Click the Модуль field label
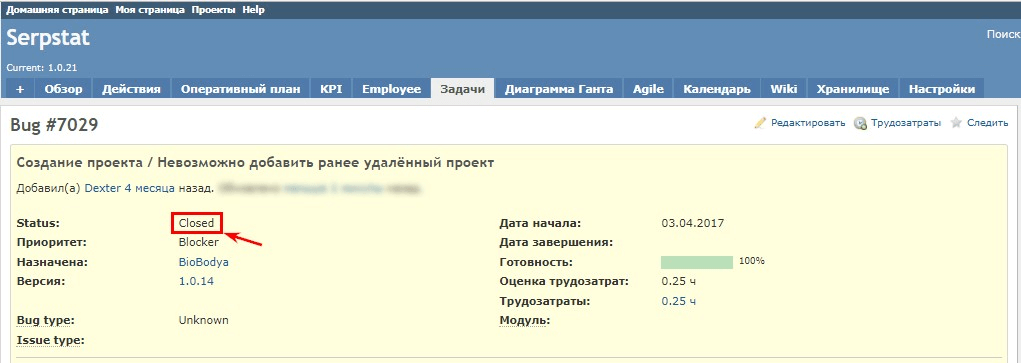This screenshot has height=363, width=1021. point(525,321)
